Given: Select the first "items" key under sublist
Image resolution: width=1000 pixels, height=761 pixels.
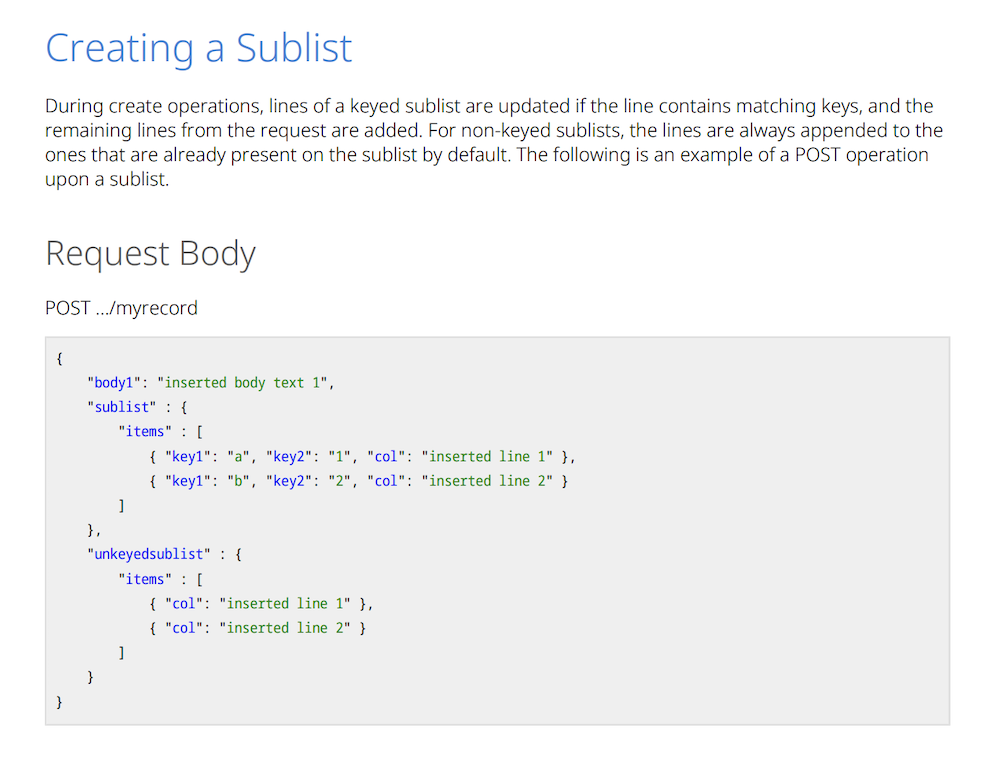Looking at the screenshot, I should [x=145, y=431].
